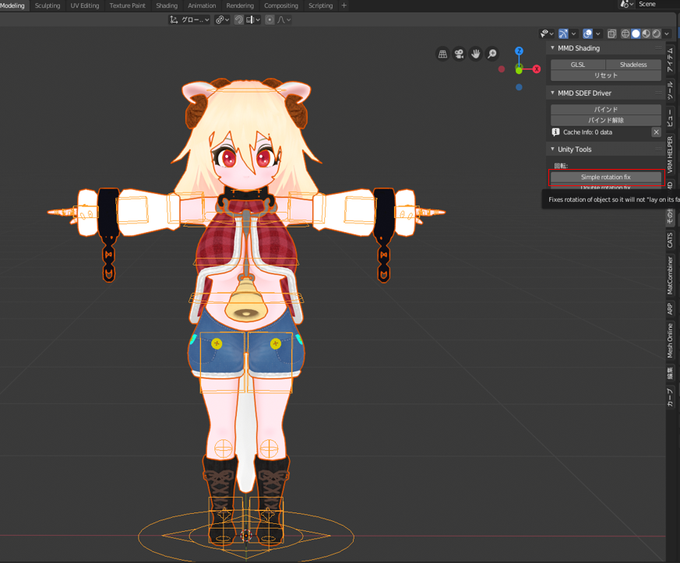Select material preview shading mode

tap(646, 34)
